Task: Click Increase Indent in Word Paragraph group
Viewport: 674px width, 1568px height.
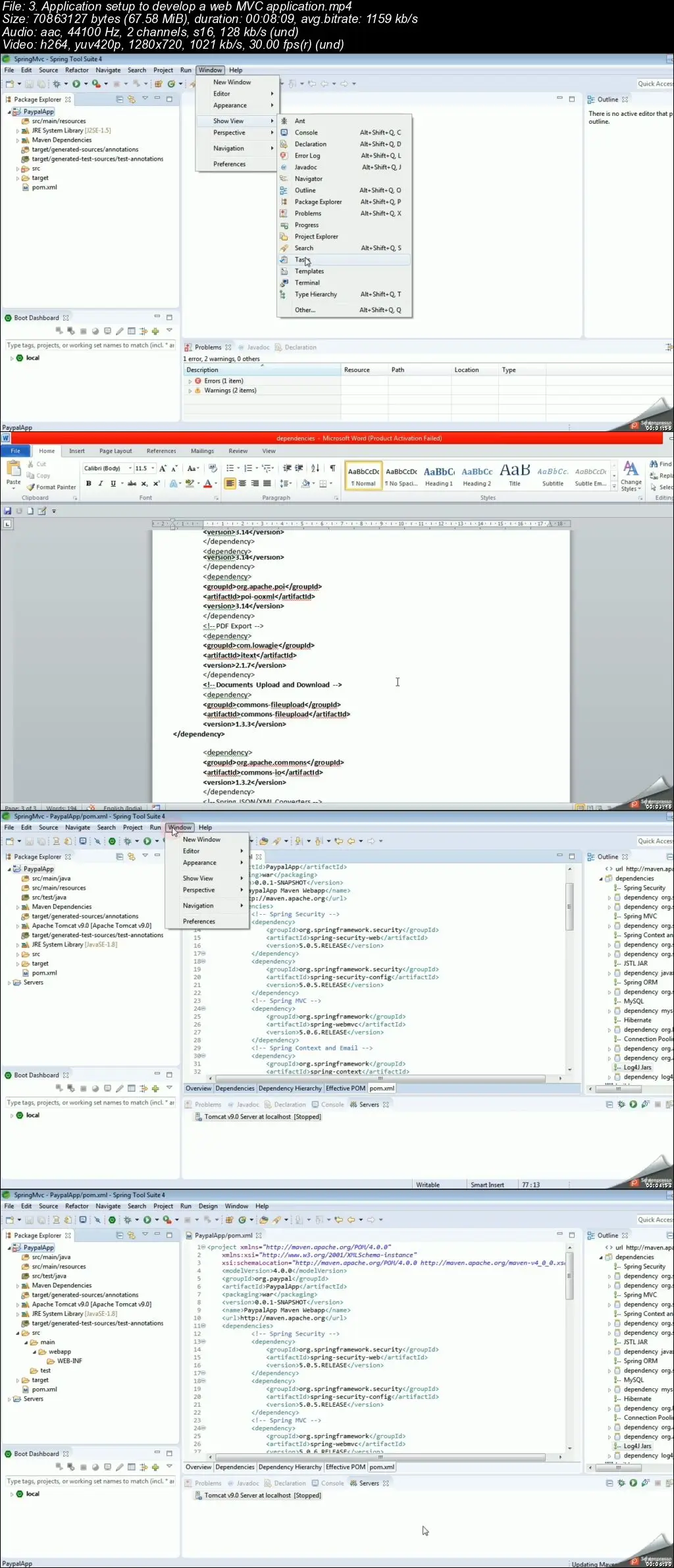Action: tap(299, 468)
